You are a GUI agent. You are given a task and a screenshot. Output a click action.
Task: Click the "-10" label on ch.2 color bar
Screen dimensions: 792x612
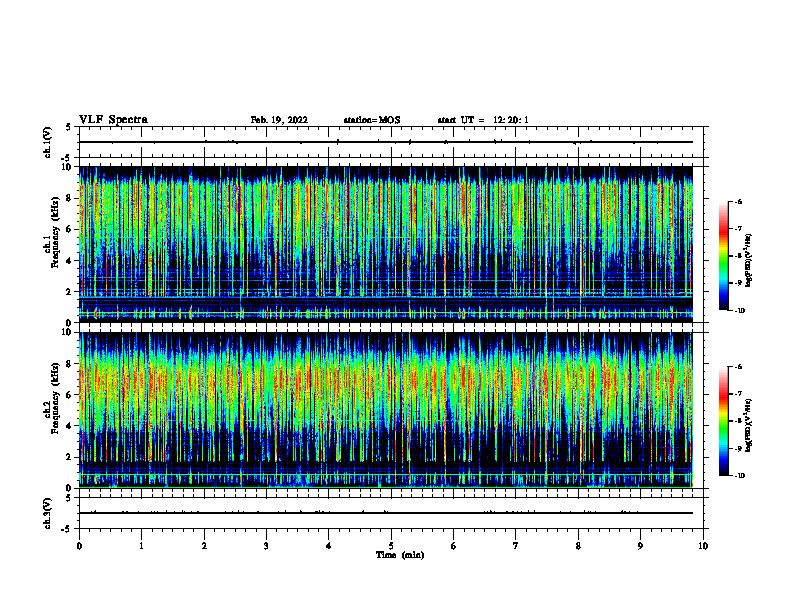(x=739, y=476)
